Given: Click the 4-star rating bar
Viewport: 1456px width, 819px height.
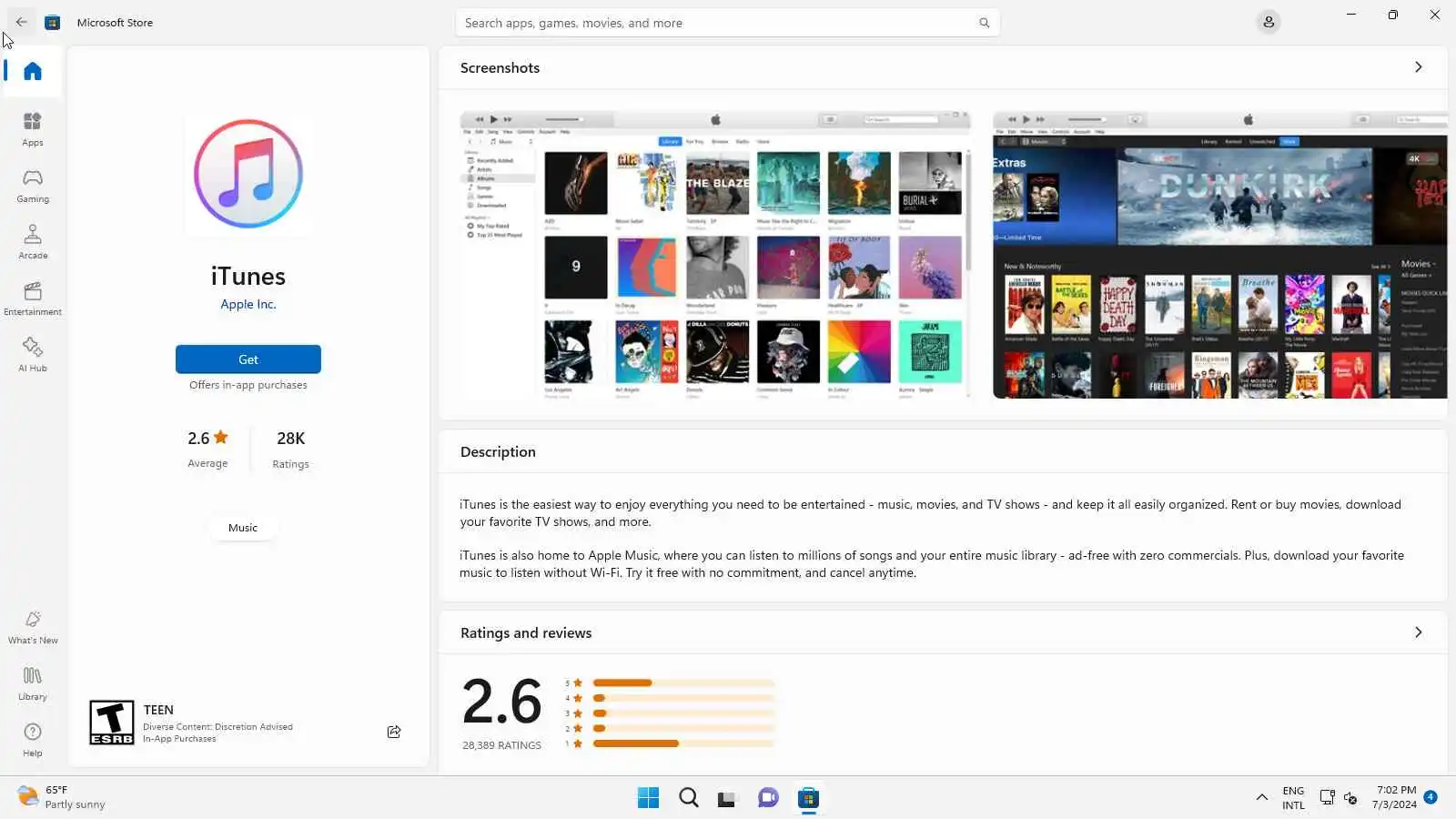Looking at the screenshot, I should click(x=683, y=698).
